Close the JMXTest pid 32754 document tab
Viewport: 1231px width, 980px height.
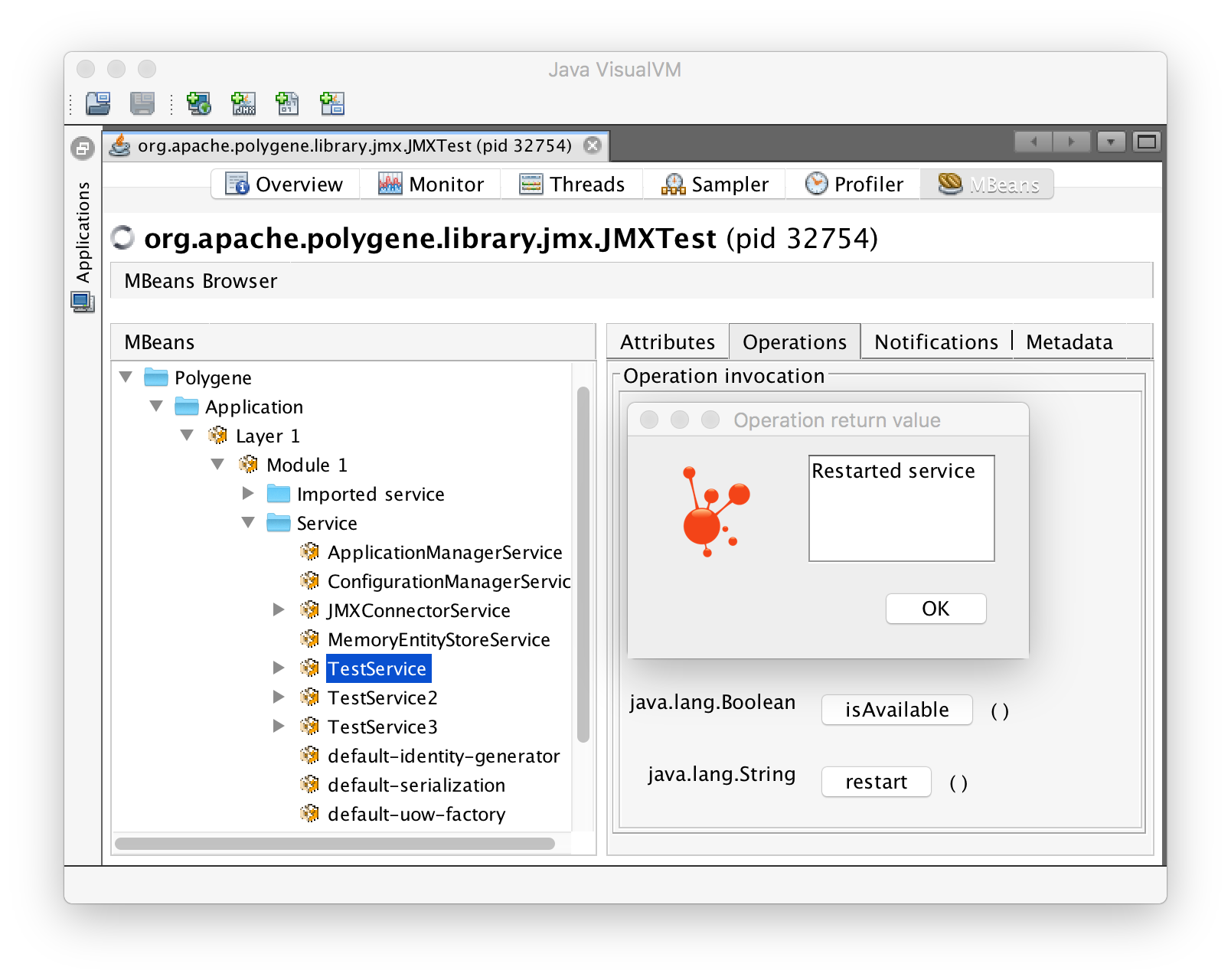[x=593, y=145]
